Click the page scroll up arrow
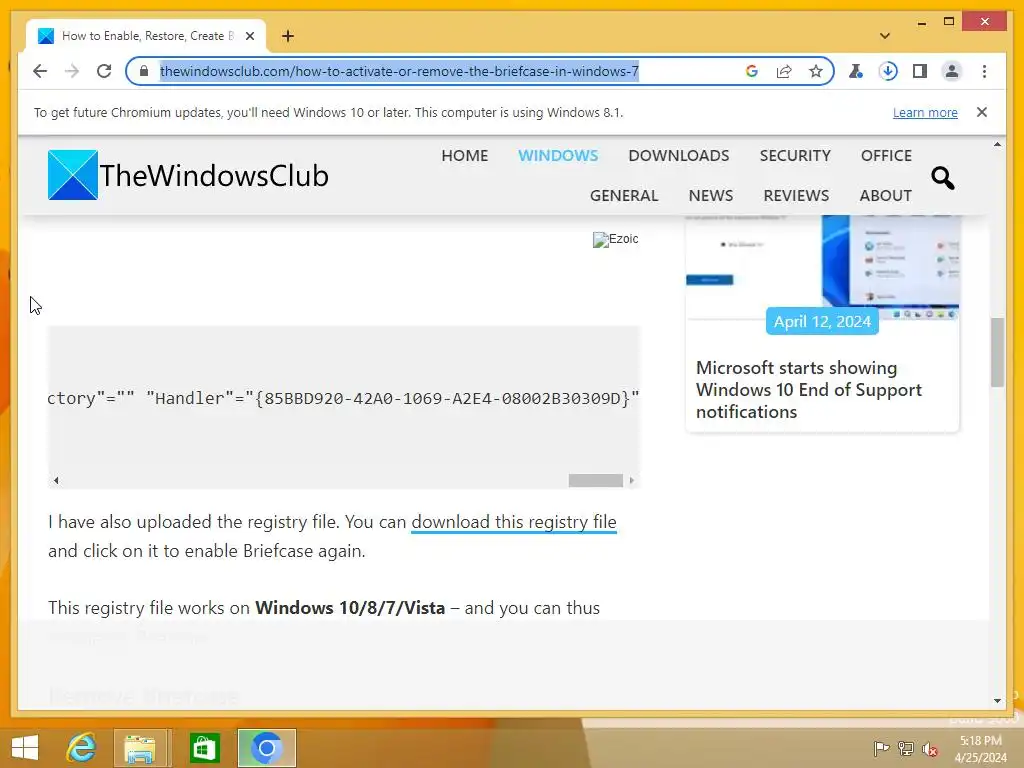This screenshot has height=768, width=1024. (x=997, y=144)
